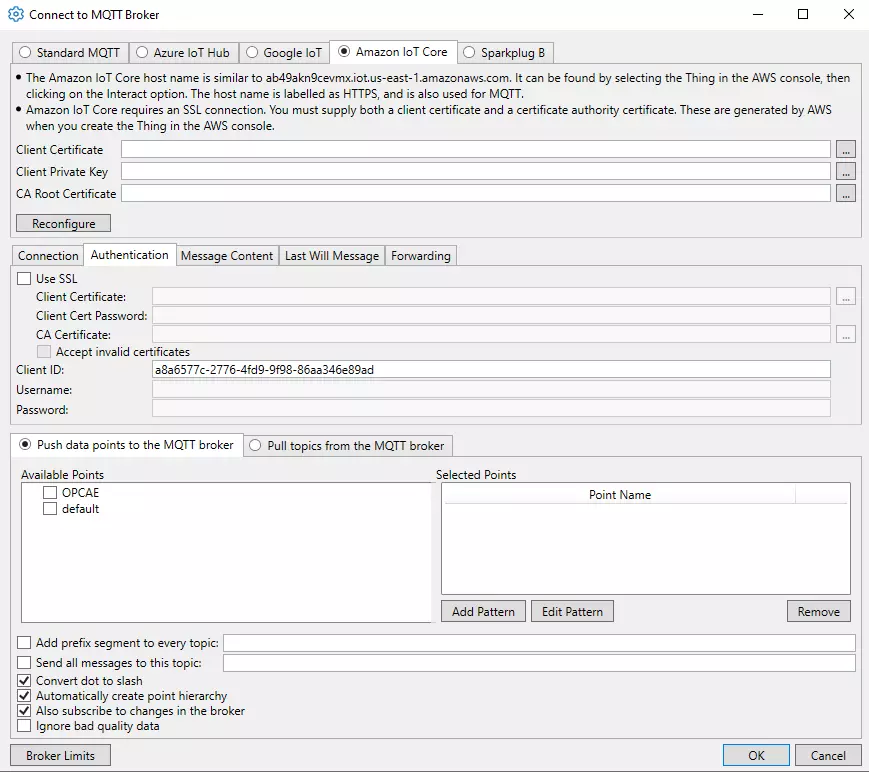Toggle Accept invalid certificates checkbox
This screenshot has width=869, height=772.
[44, 351]
